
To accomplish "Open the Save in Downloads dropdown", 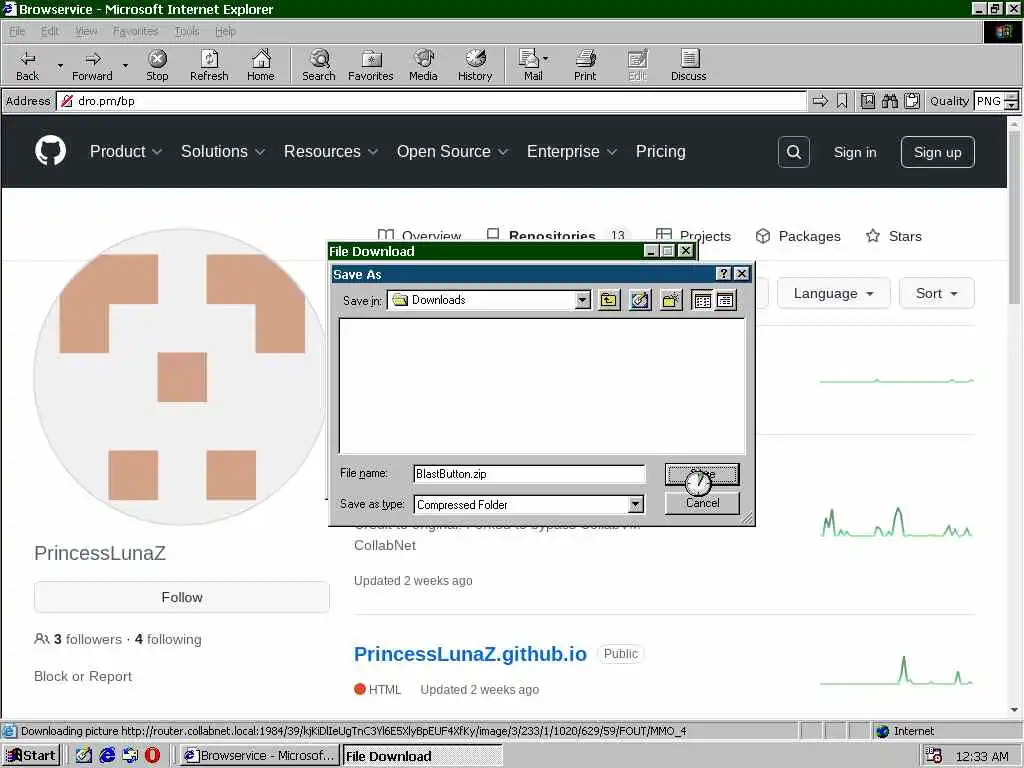I will tap(583, 300).
